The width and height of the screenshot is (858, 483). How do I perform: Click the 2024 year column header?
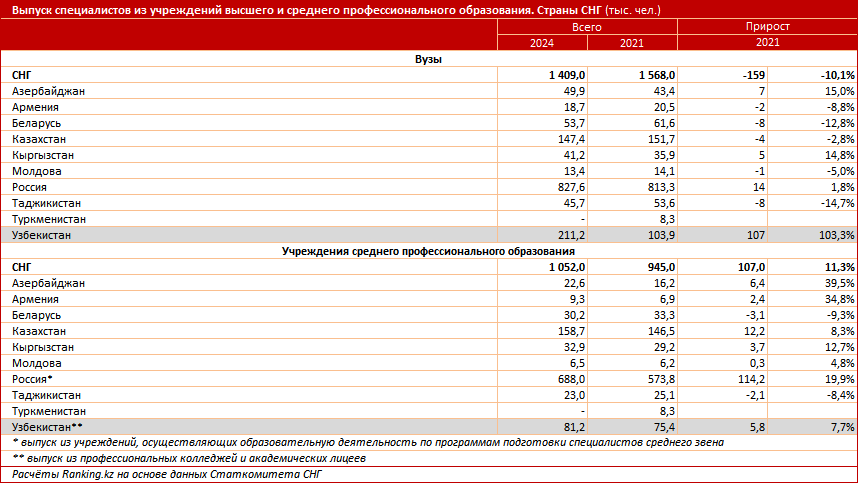542,43
